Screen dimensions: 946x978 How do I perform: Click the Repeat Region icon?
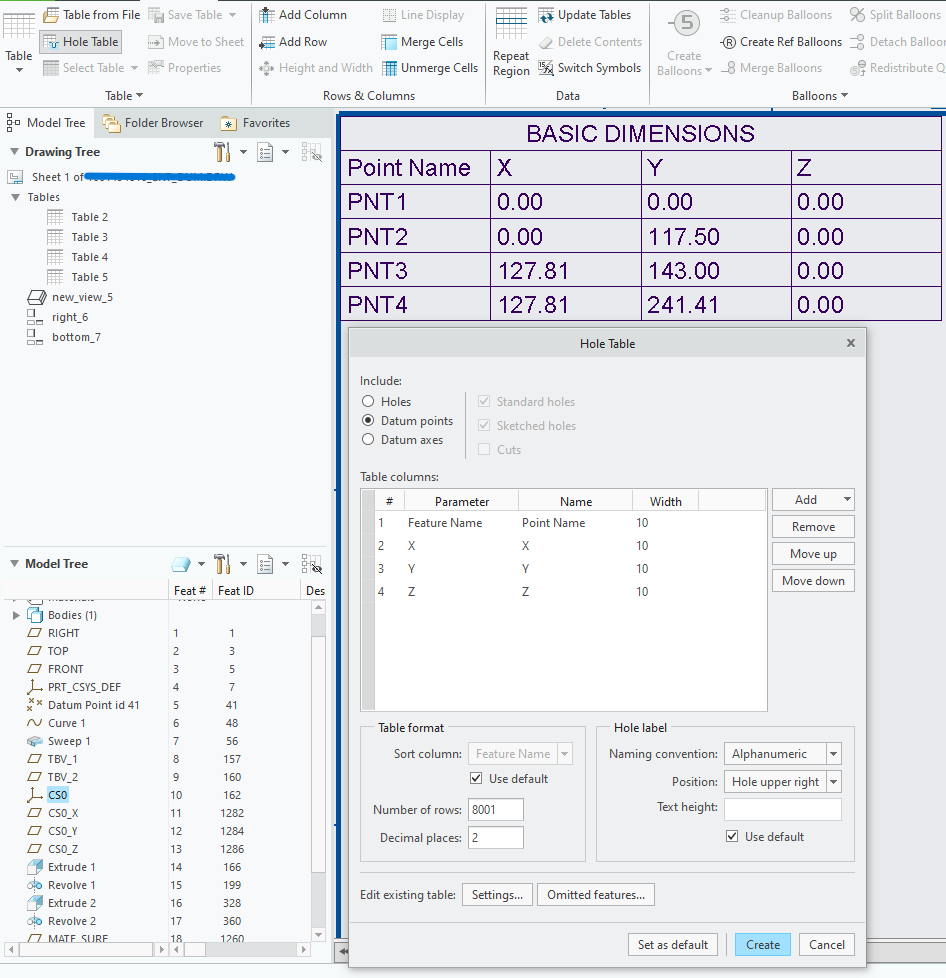pos(511,23)
